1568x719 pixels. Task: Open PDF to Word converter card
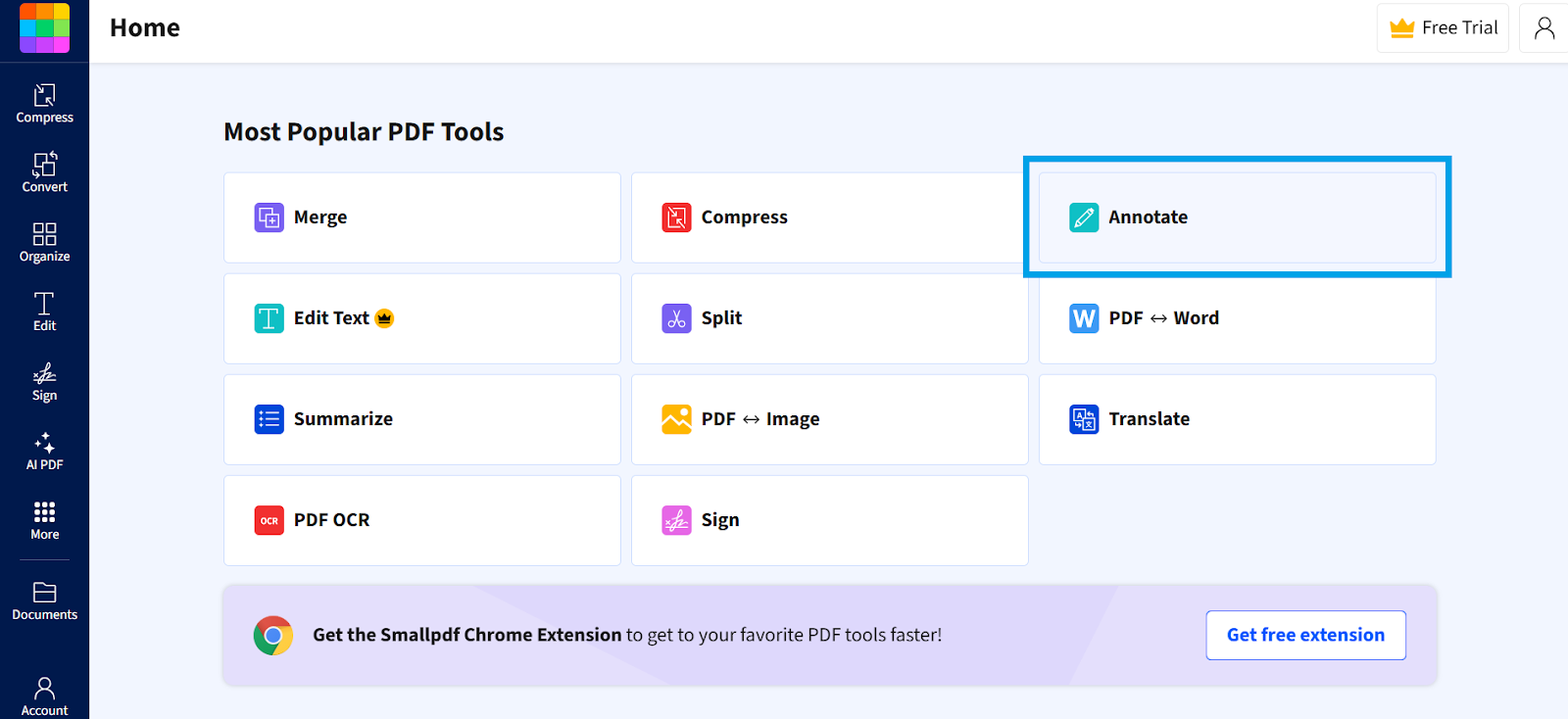coord(1237,318)
